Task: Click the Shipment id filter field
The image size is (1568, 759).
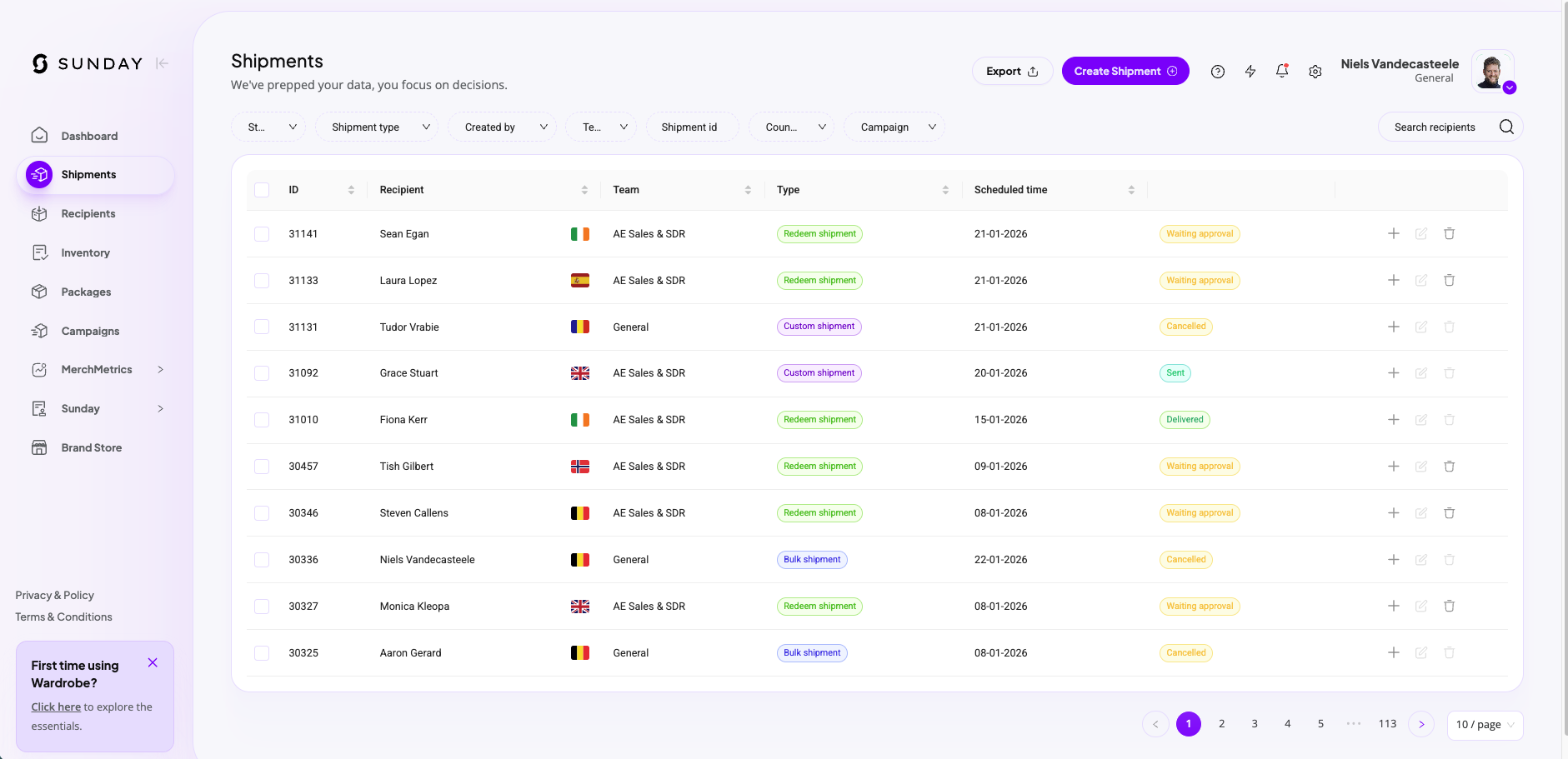Action: point(692,127)
